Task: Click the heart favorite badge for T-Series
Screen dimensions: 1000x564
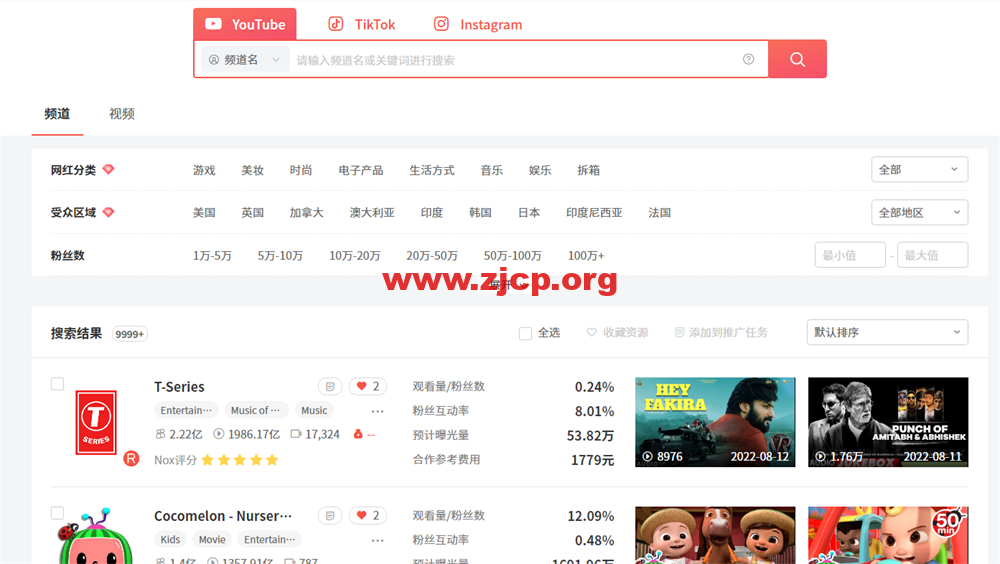Action: 368,386
